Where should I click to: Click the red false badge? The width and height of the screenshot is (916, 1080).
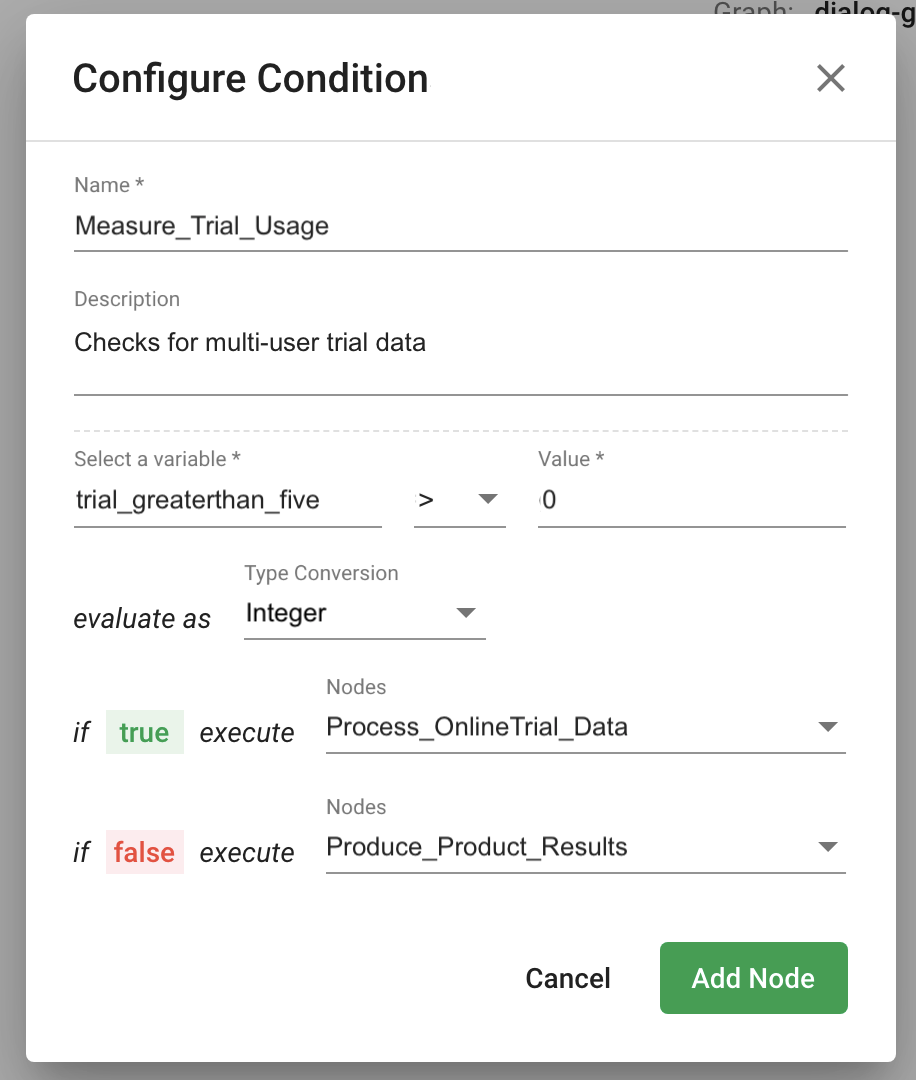point(144,853)
